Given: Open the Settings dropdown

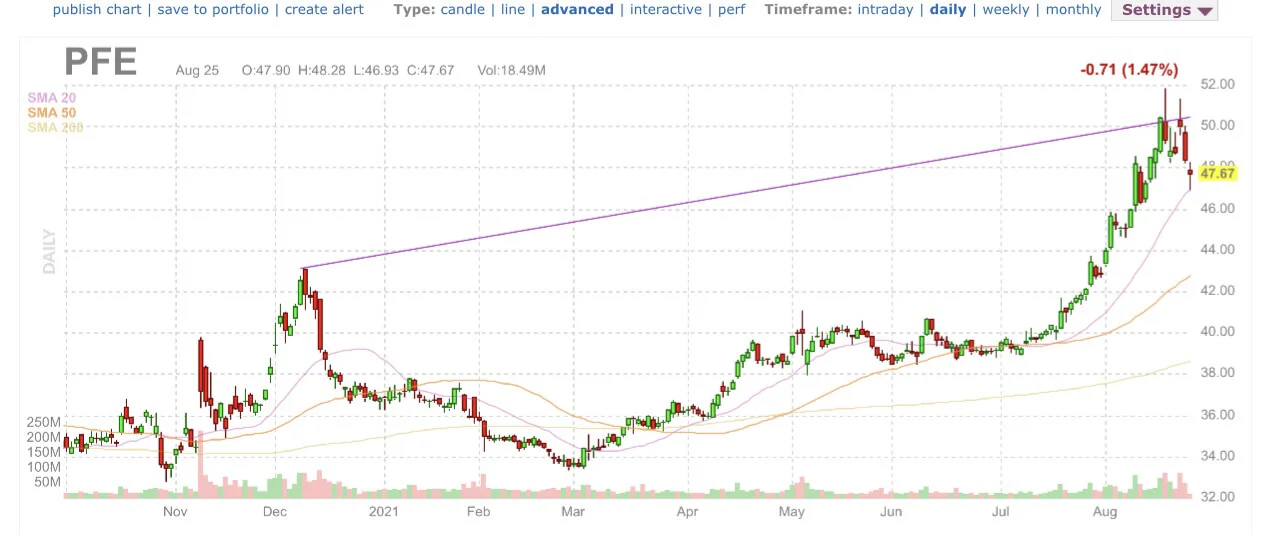Looking at the screenshot, I should 1163,10.
